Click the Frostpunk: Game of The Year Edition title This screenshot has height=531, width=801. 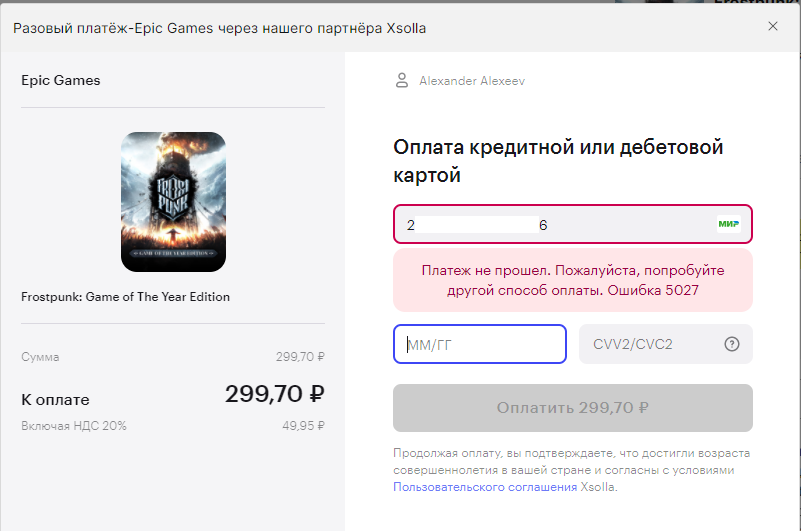click(x=125, y=297)
